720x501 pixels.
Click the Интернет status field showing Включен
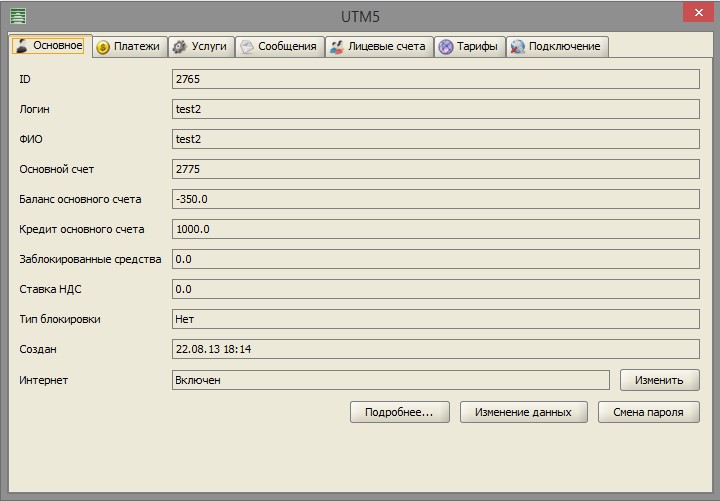[391, 380]
